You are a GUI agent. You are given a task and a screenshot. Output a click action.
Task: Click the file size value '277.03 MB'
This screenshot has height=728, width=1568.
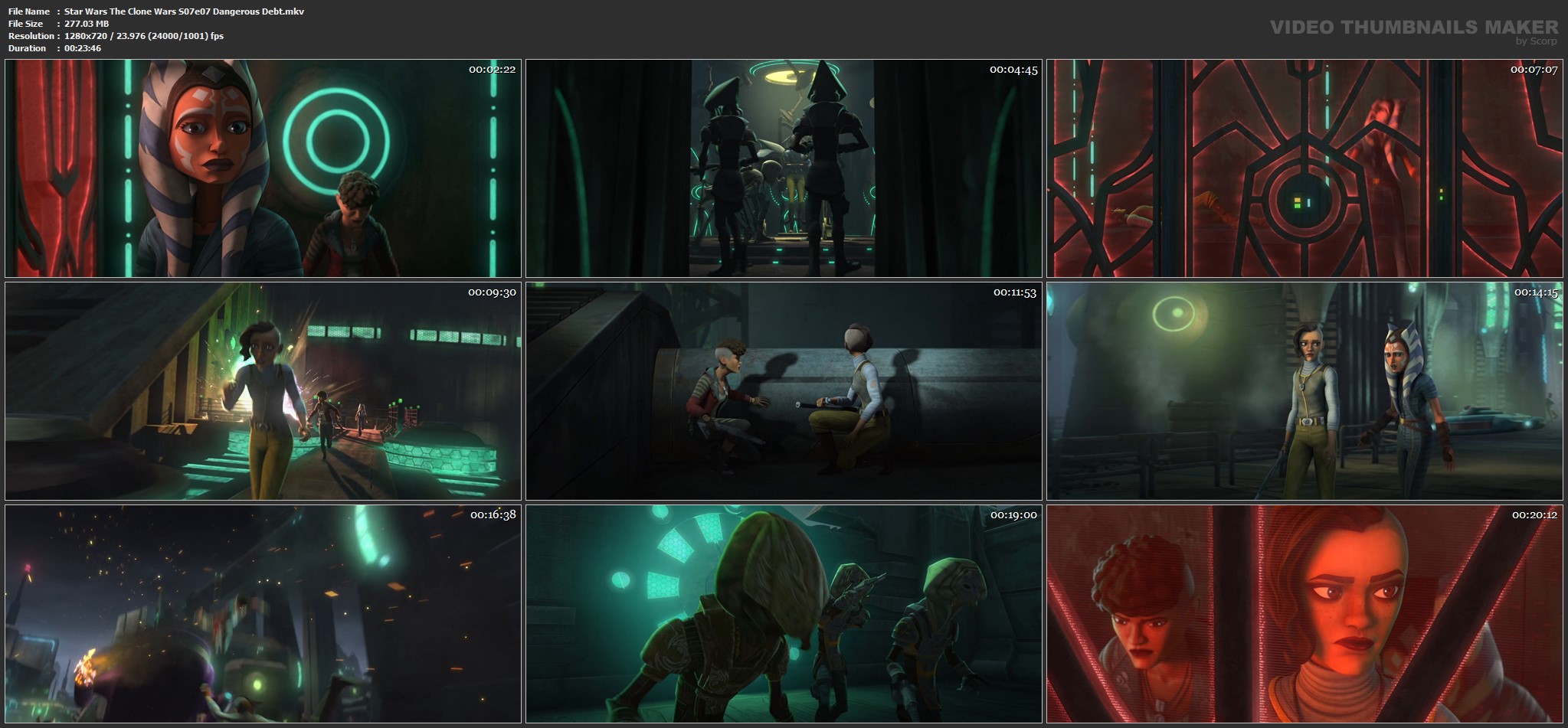tap(87, 24)
